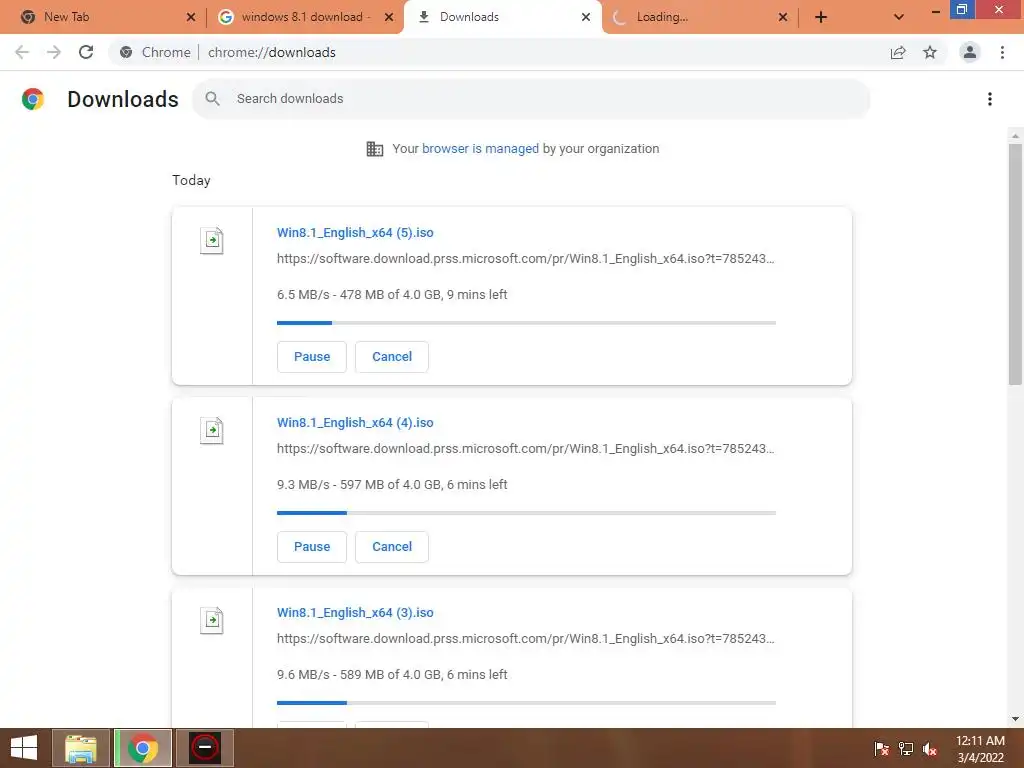Click the file icon for Win8.1_English_x64 (5).iso
The image size is (1024, 768).
(212, 240)
